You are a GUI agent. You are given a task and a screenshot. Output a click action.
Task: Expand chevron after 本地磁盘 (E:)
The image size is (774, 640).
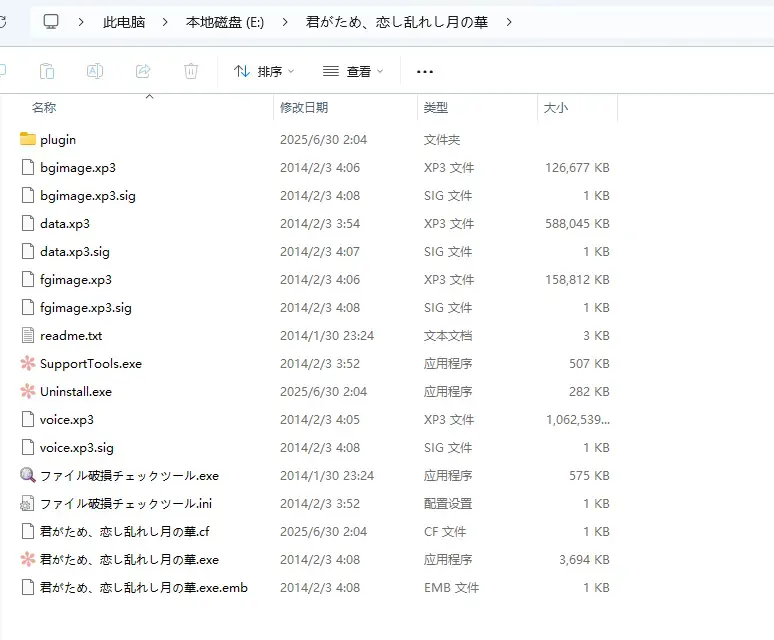(285, 22)
